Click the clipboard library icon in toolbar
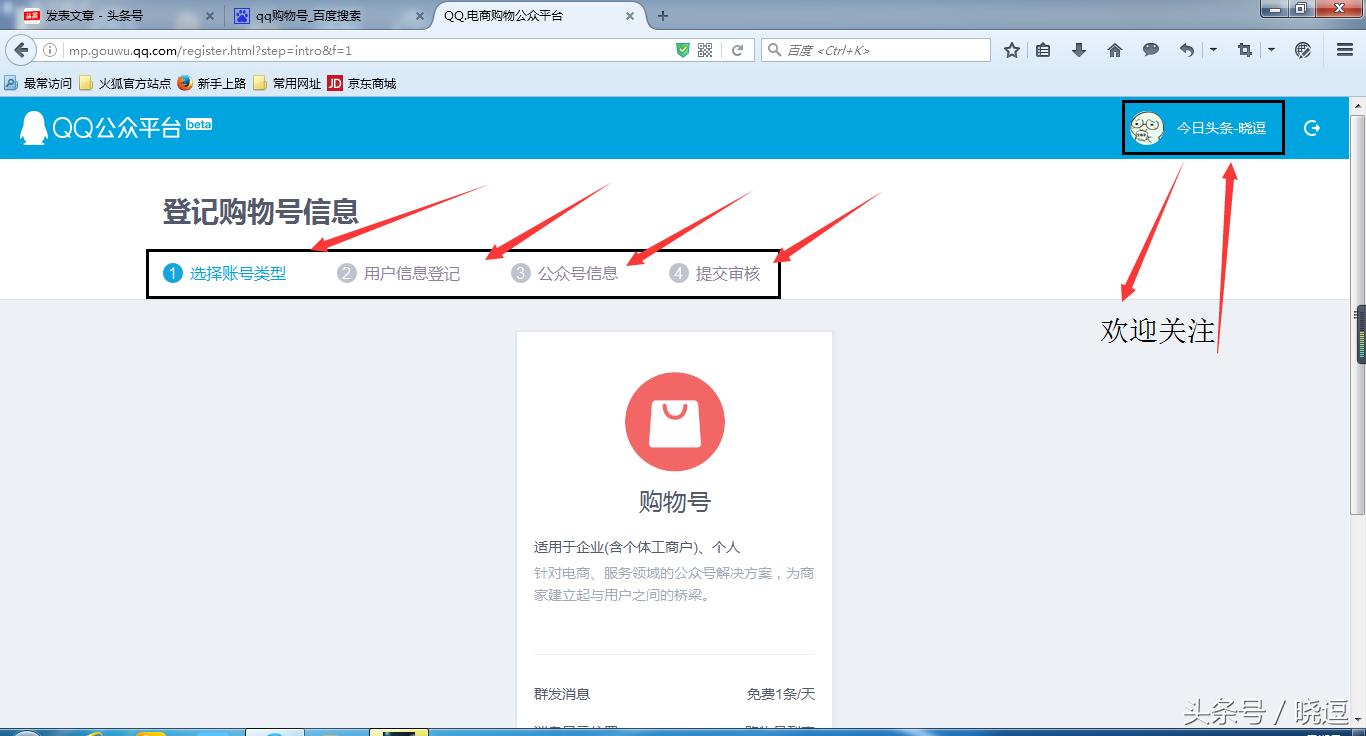 (x=1043, y=49)
